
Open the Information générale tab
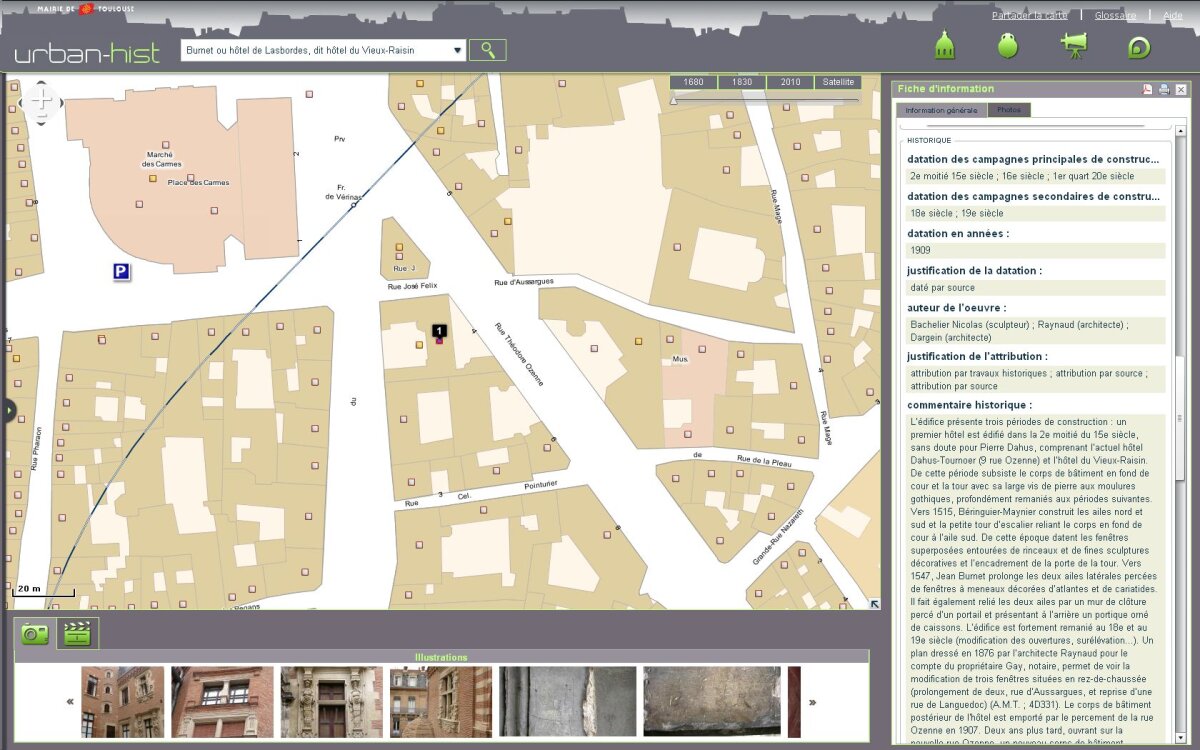coord(941,110)
